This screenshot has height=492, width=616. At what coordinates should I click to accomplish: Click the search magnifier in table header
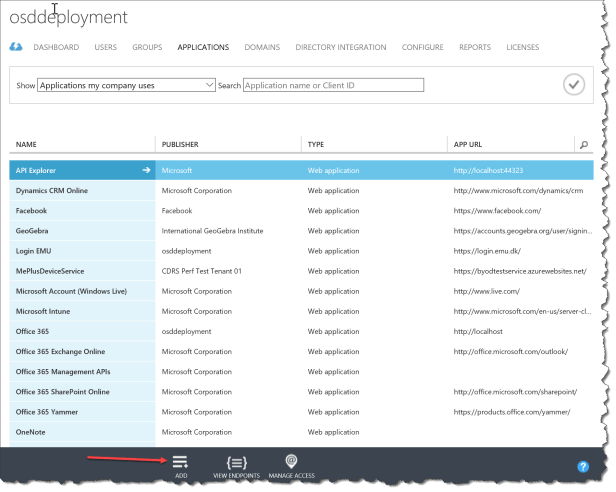pos(584,145)
